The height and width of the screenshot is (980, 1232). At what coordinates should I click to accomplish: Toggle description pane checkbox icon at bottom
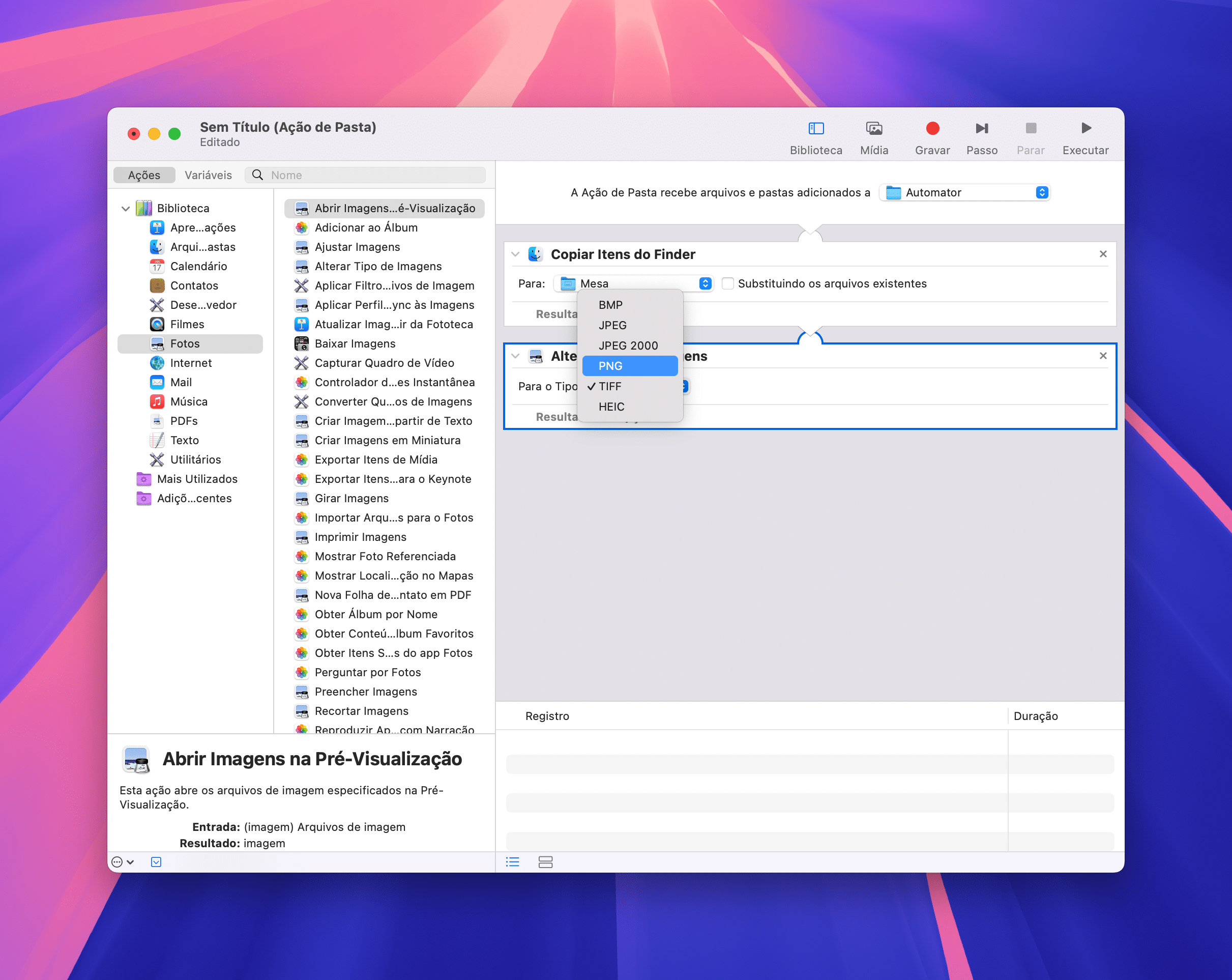[x=156, y=862]
